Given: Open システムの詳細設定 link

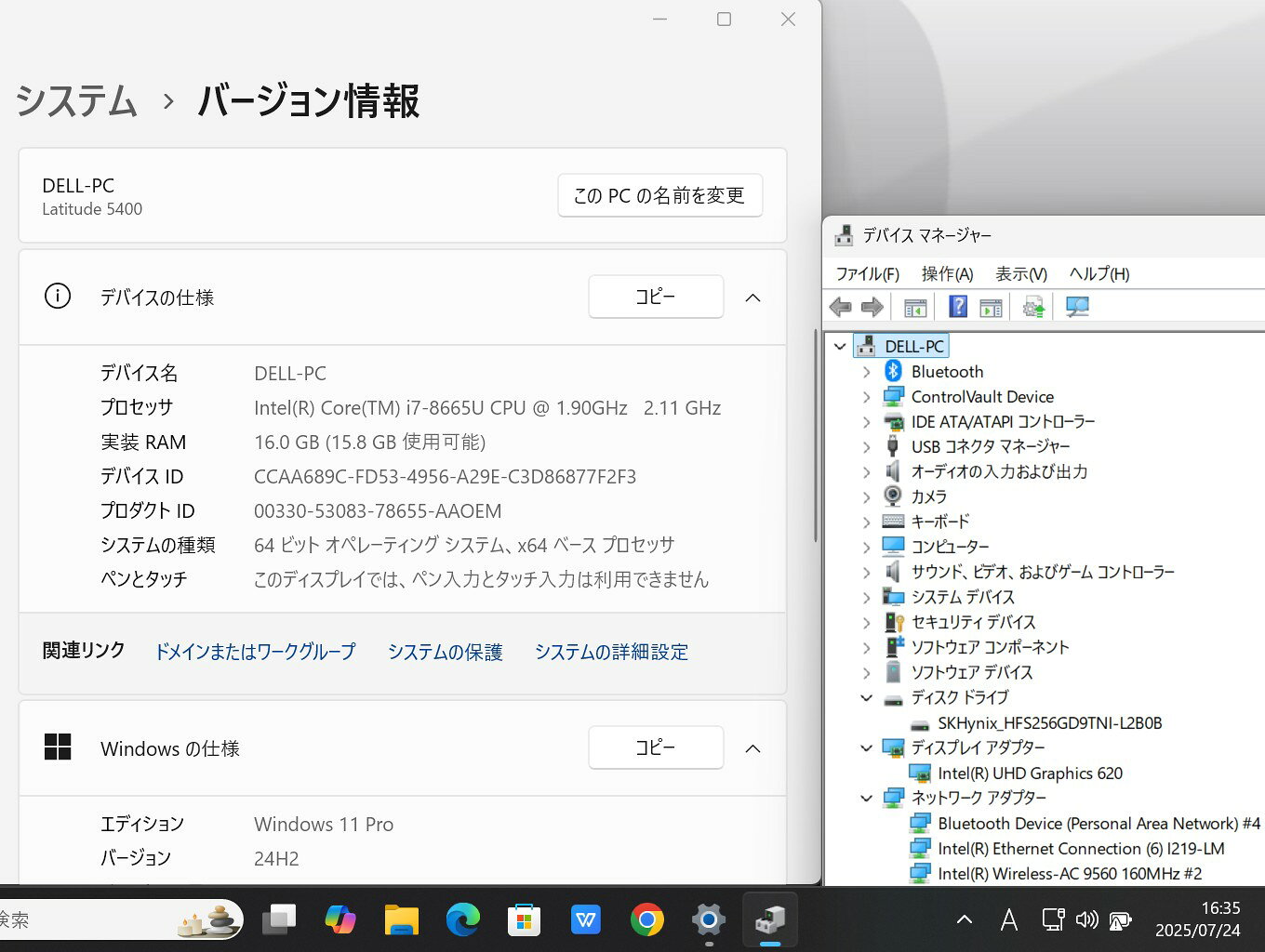Looking at the screenshot, I should (x=611, y=652).
